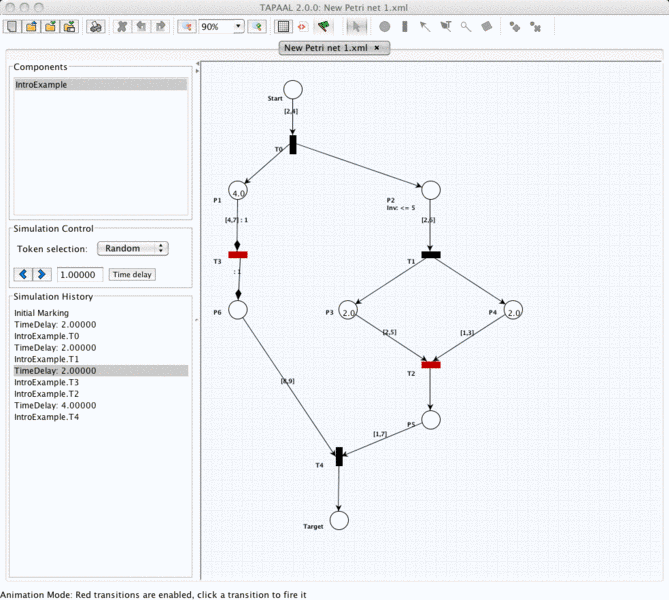Fire the enabled red transition T3

(x=238, y=255)
